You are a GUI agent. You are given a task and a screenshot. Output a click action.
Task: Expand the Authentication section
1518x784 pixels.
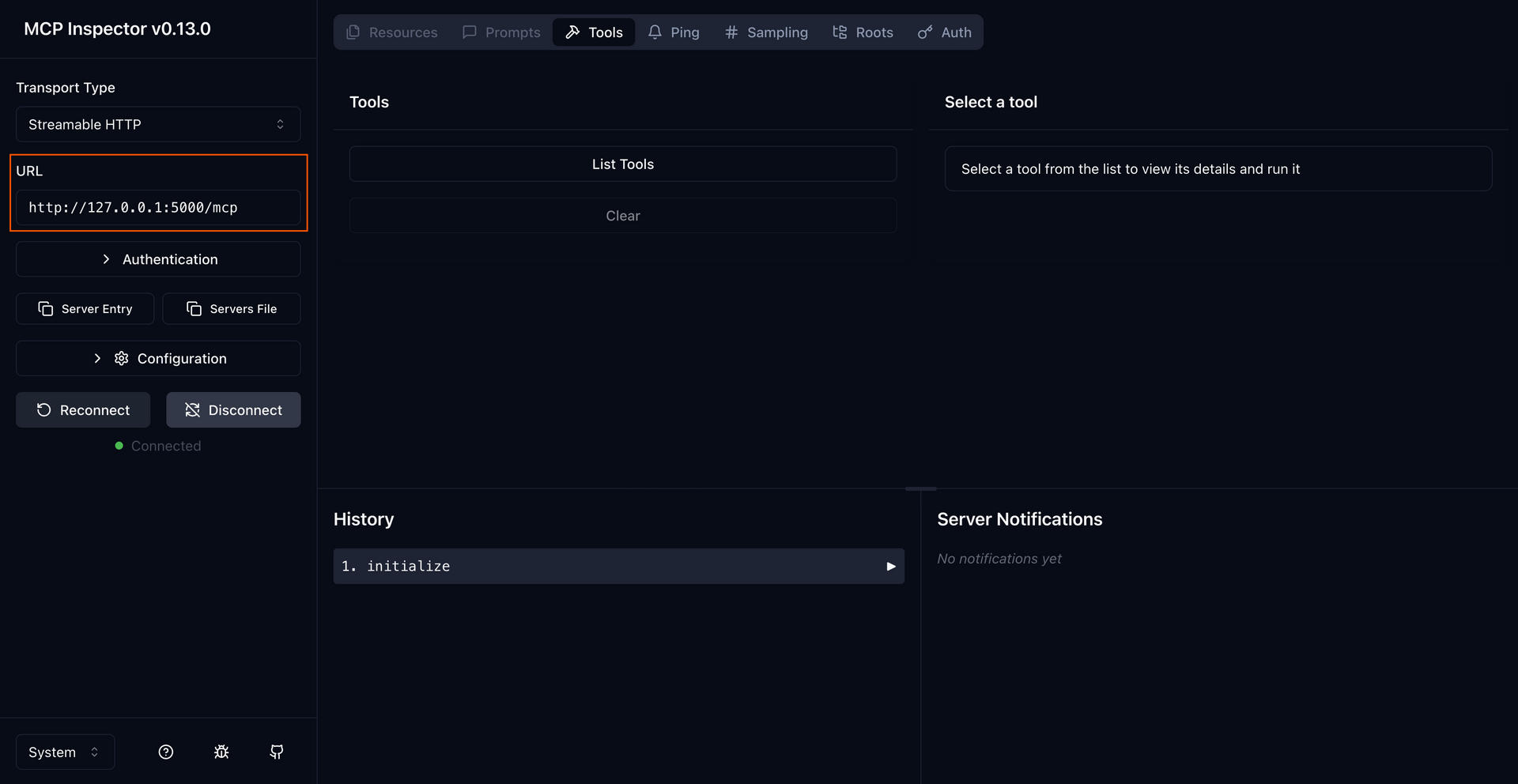point(157,258)
